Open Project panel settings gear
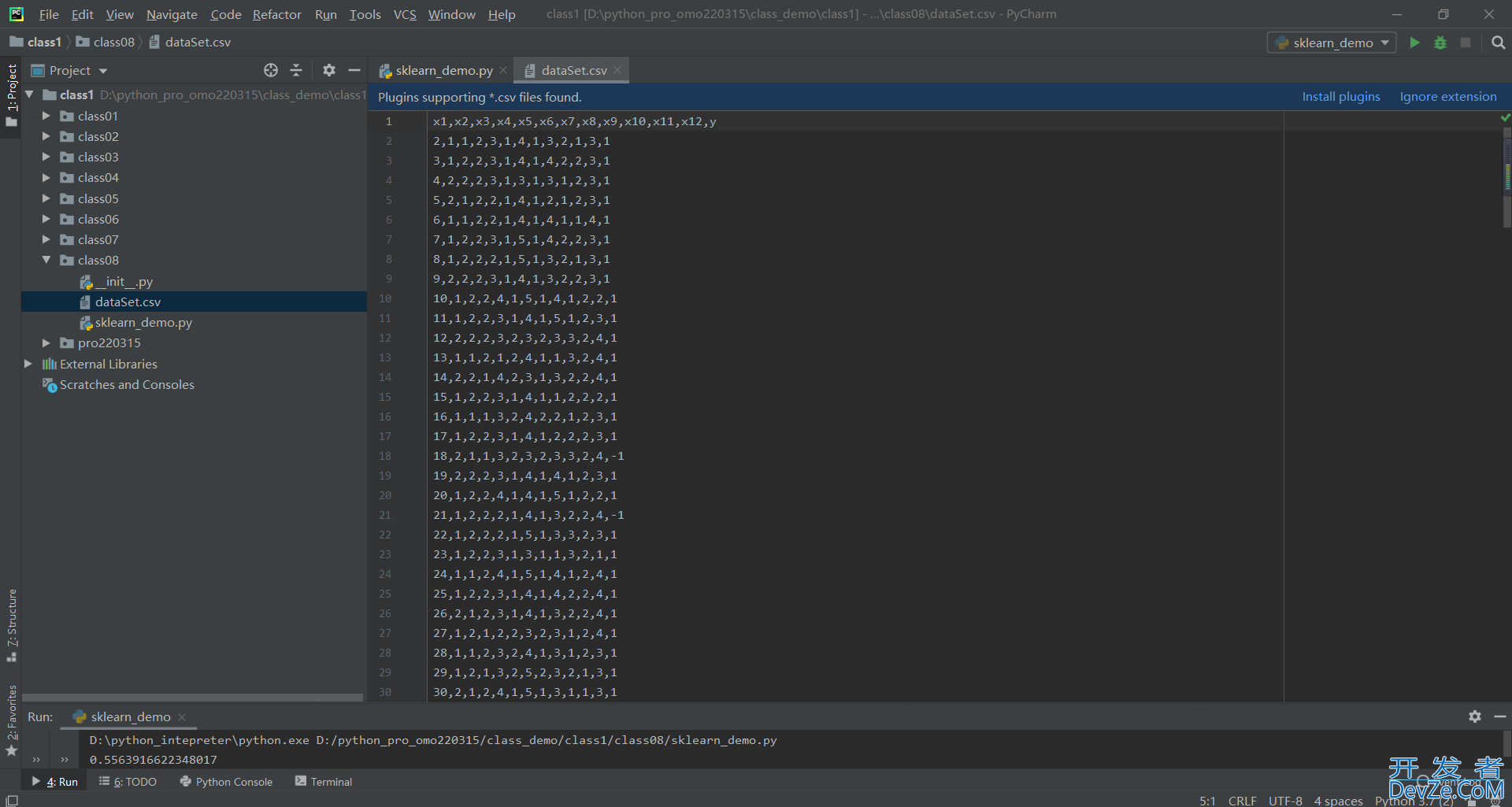Screen dimensions: 1512x807 pos(329,71)
